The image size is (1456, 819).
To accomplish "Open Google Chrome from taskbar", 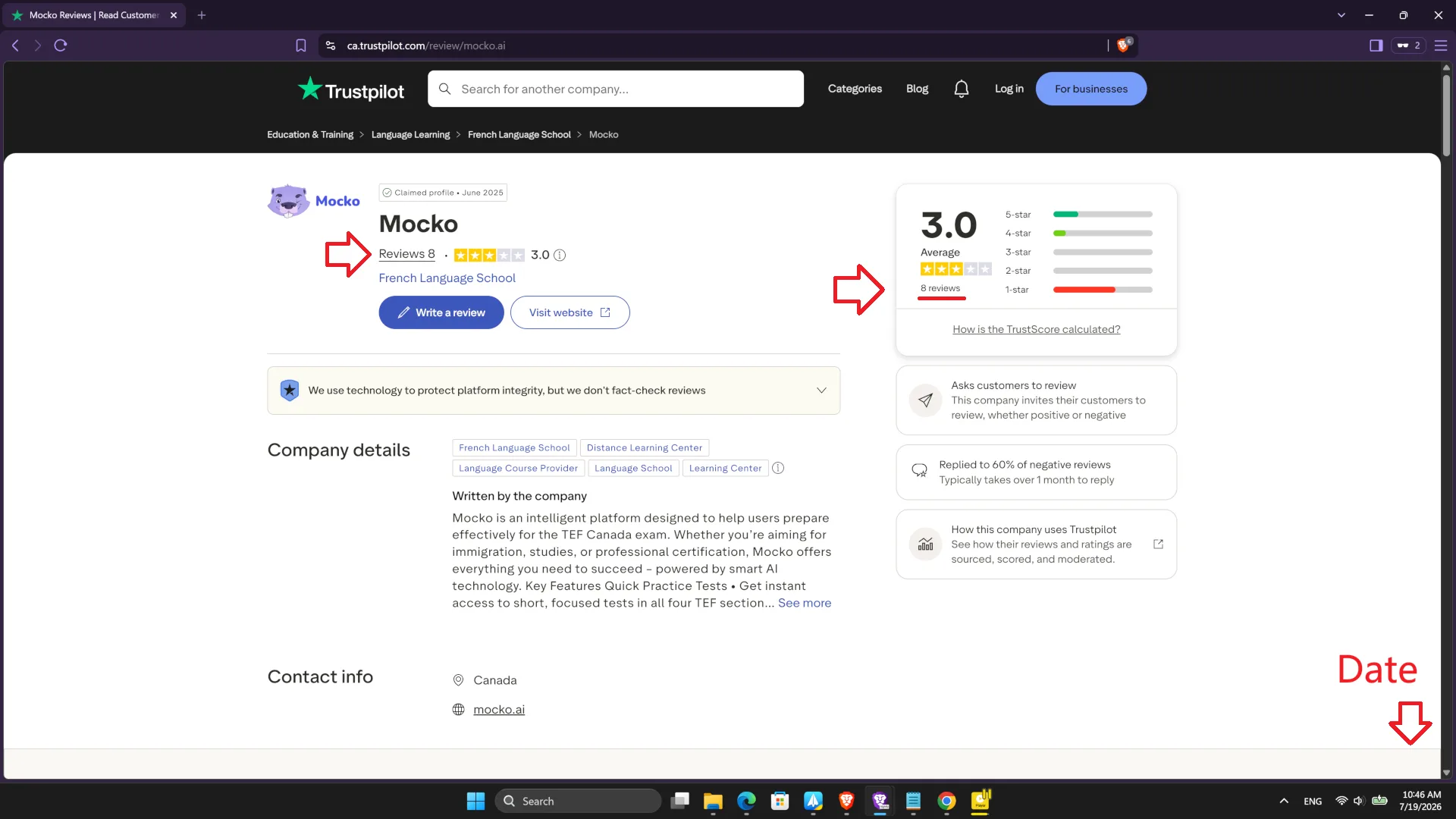I will coord(946,801).
